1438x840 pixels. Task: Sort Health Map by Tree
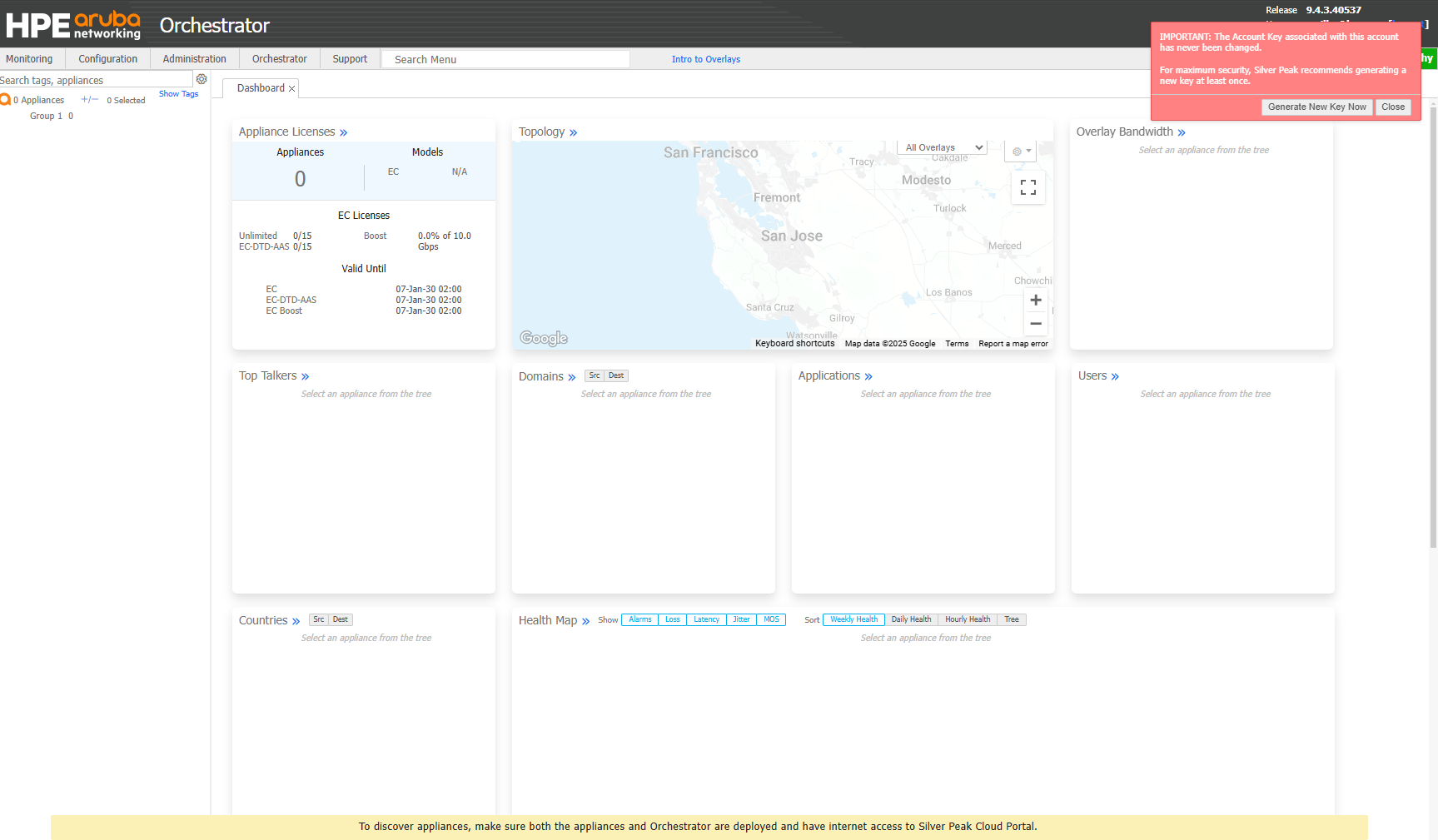[x=1012, y=619]
